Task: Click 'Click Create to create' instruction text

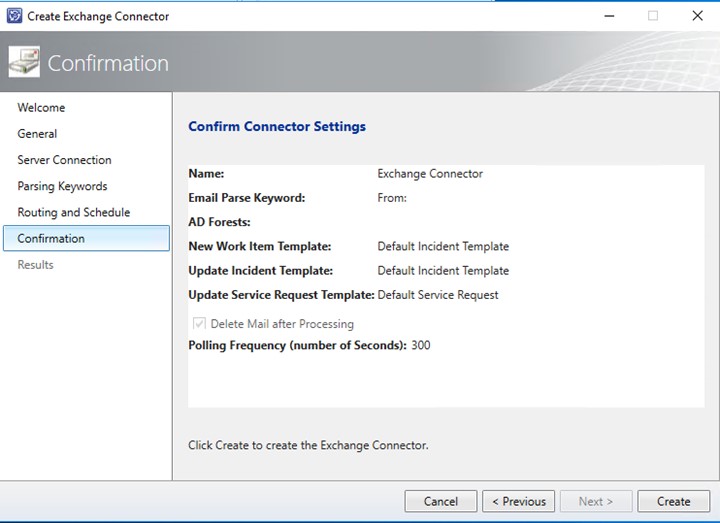Action: (x=308, y=445)
